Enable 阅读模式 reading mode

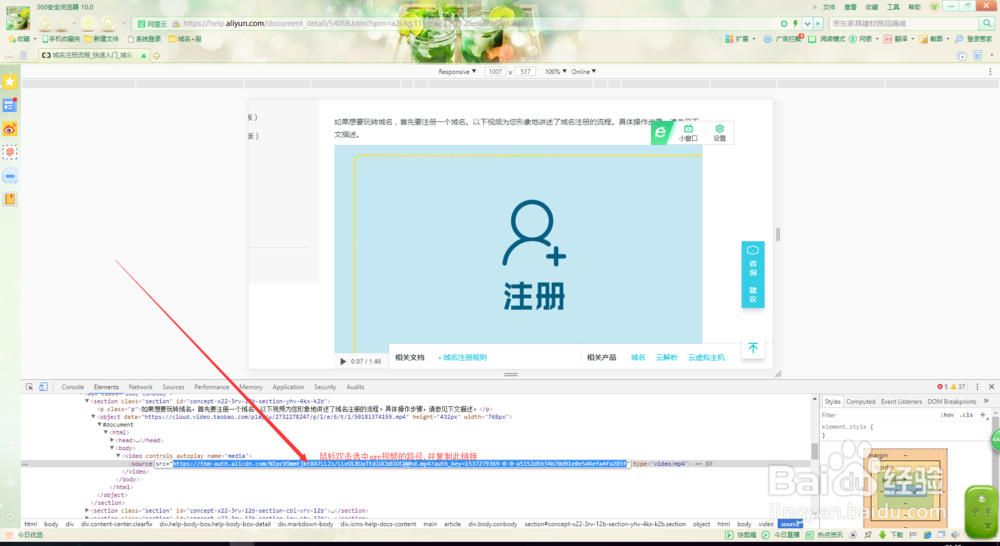point(827,39)
